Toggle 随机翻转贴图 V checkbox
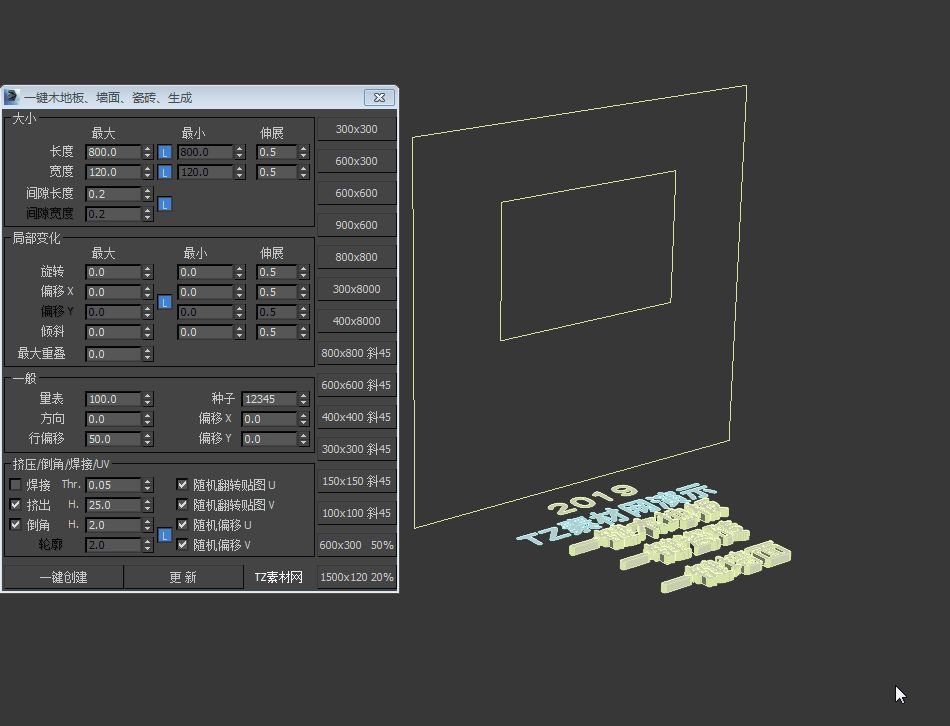This screenshot has width=950, height=726. click(182, 504)
